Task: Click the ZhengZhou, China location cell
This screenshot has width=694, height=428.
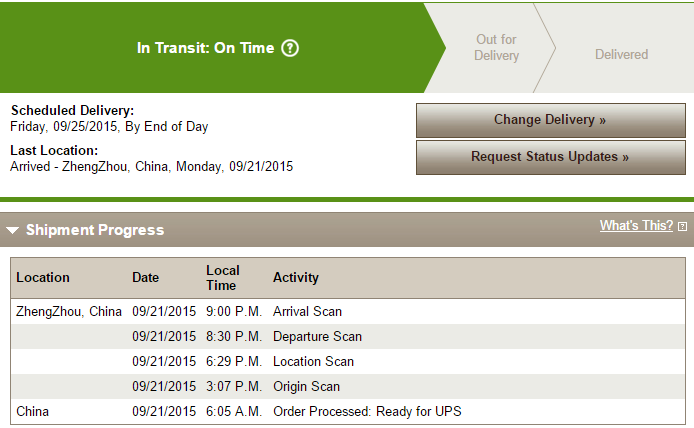Action: [69, 312]
